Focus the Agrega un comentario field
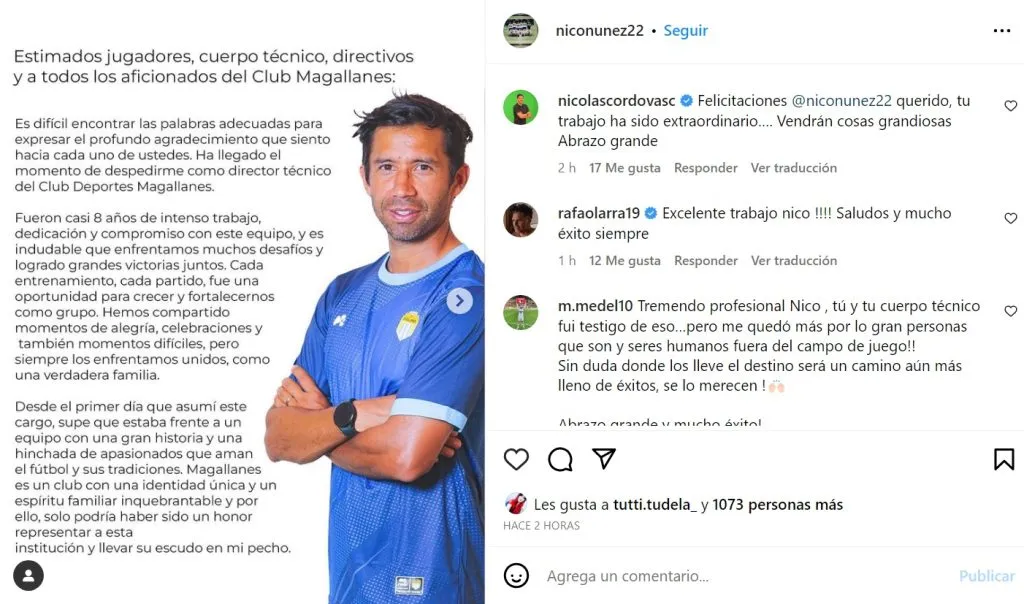Image resolution: width=1024 pixels, height=604 pixels. pos(744,576)
